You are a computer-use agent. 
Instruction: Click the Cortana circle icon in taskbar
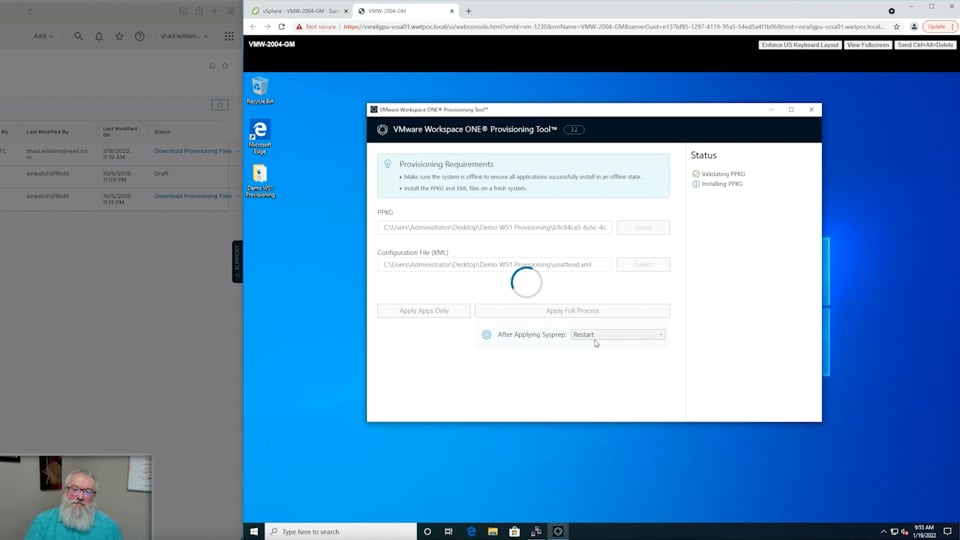[x=427, y=531]
